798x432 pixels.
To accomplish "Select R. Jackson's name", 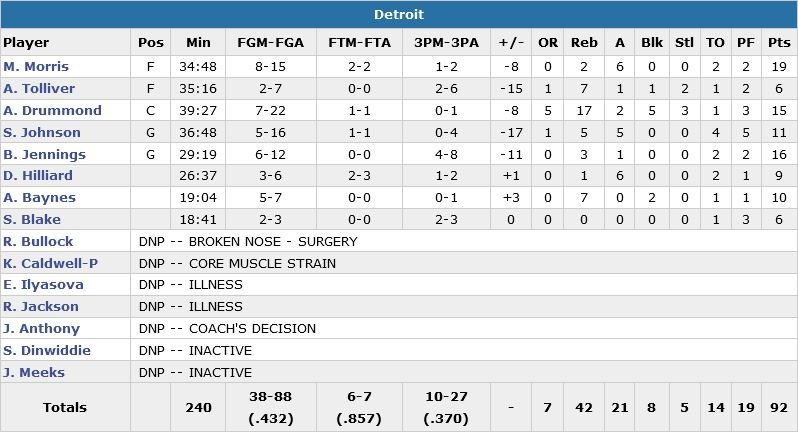I will click(x=40, y=307).
